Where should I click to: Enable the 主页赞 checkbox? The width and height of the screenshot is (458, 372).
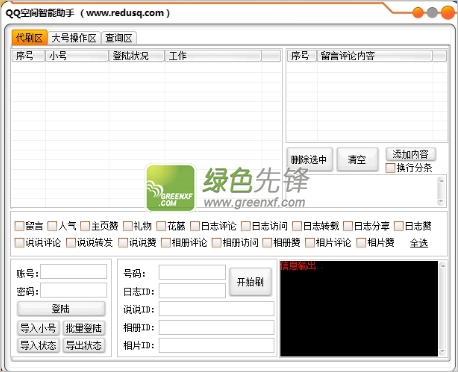85,226
